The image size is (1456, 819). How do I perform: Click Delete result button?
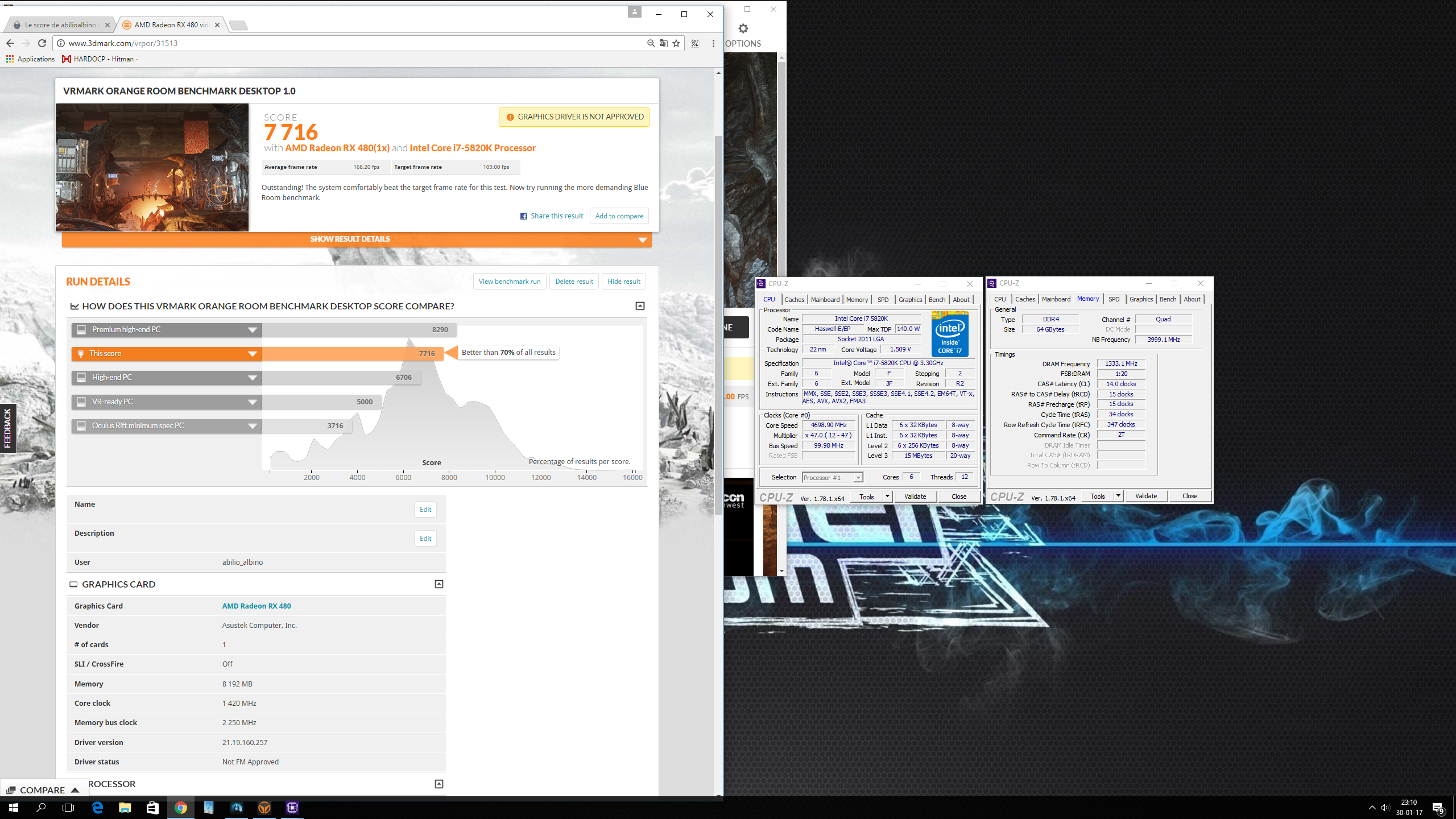click(x=574, y=282)
